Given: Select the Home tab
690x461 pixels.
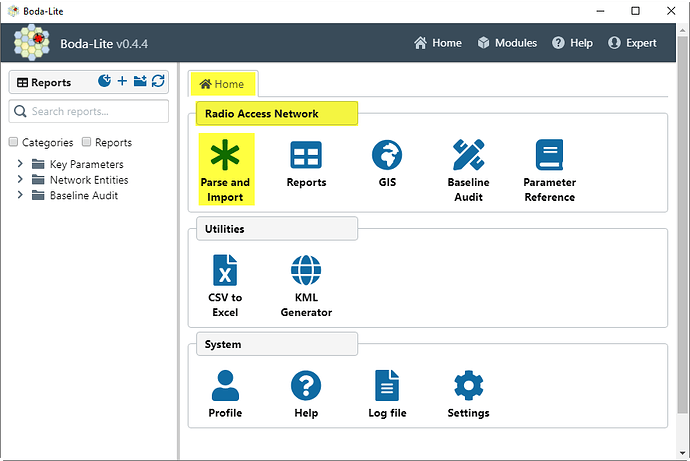Looking at the screenshot, I should point(223,84).
